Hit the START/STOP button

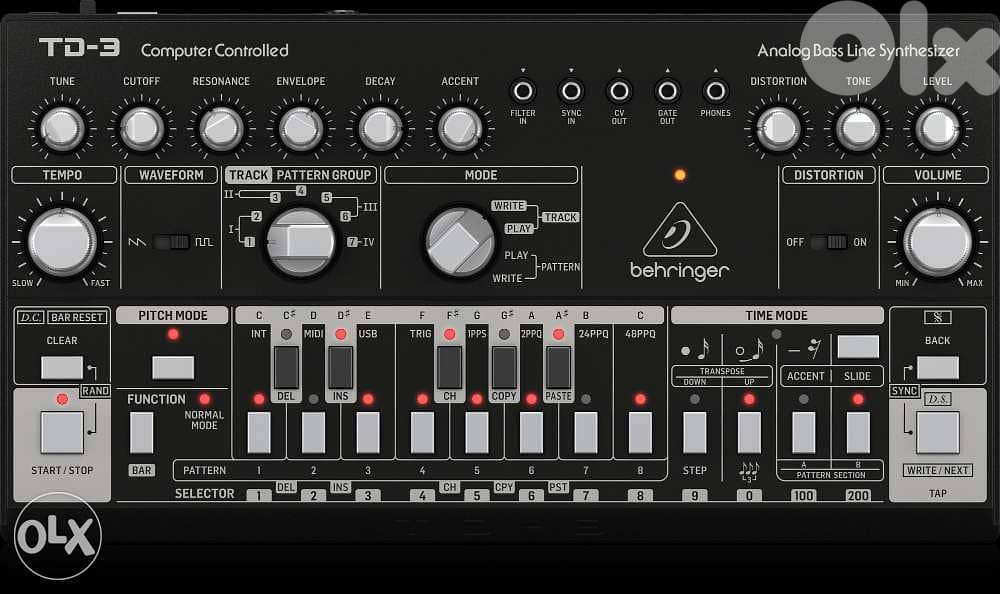point(62,432)
